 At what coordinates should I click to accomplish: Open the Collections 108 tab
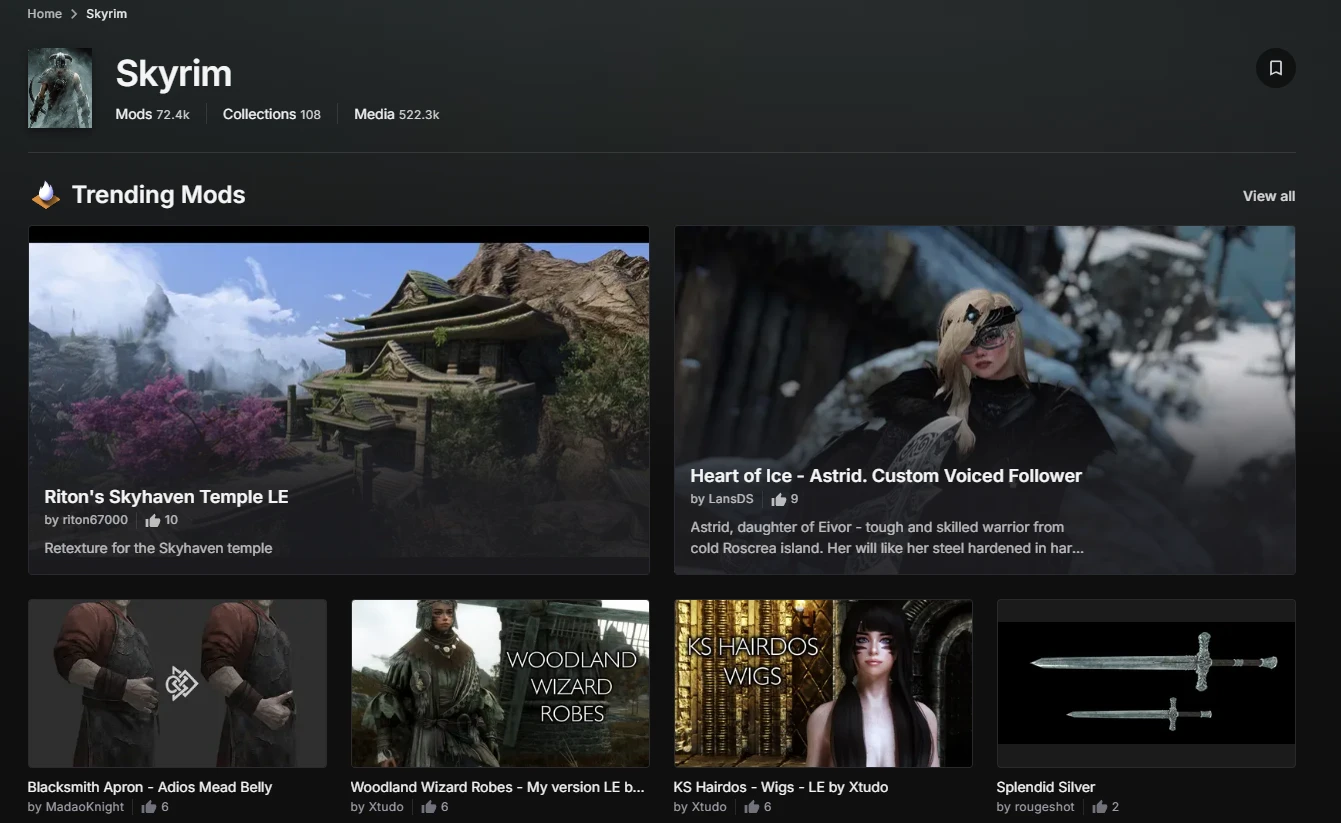(272, 114)
